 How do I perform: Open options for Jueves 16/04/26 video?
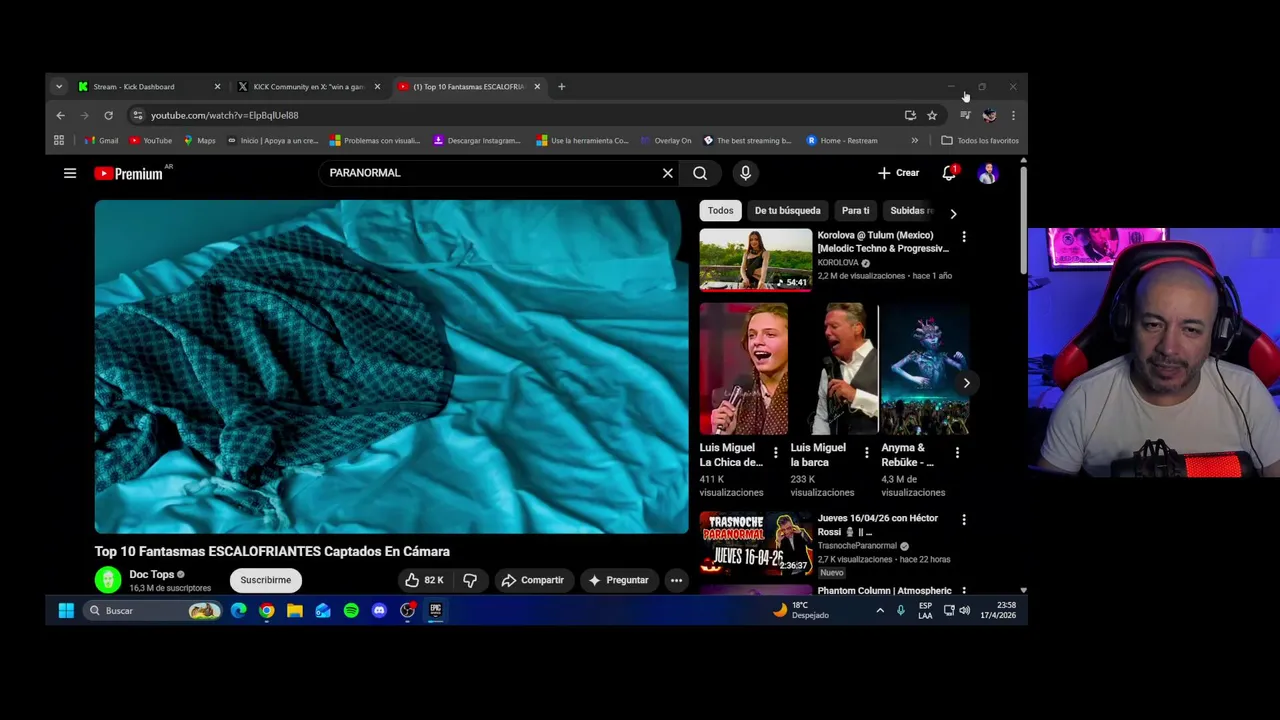[x=964, y=520]
